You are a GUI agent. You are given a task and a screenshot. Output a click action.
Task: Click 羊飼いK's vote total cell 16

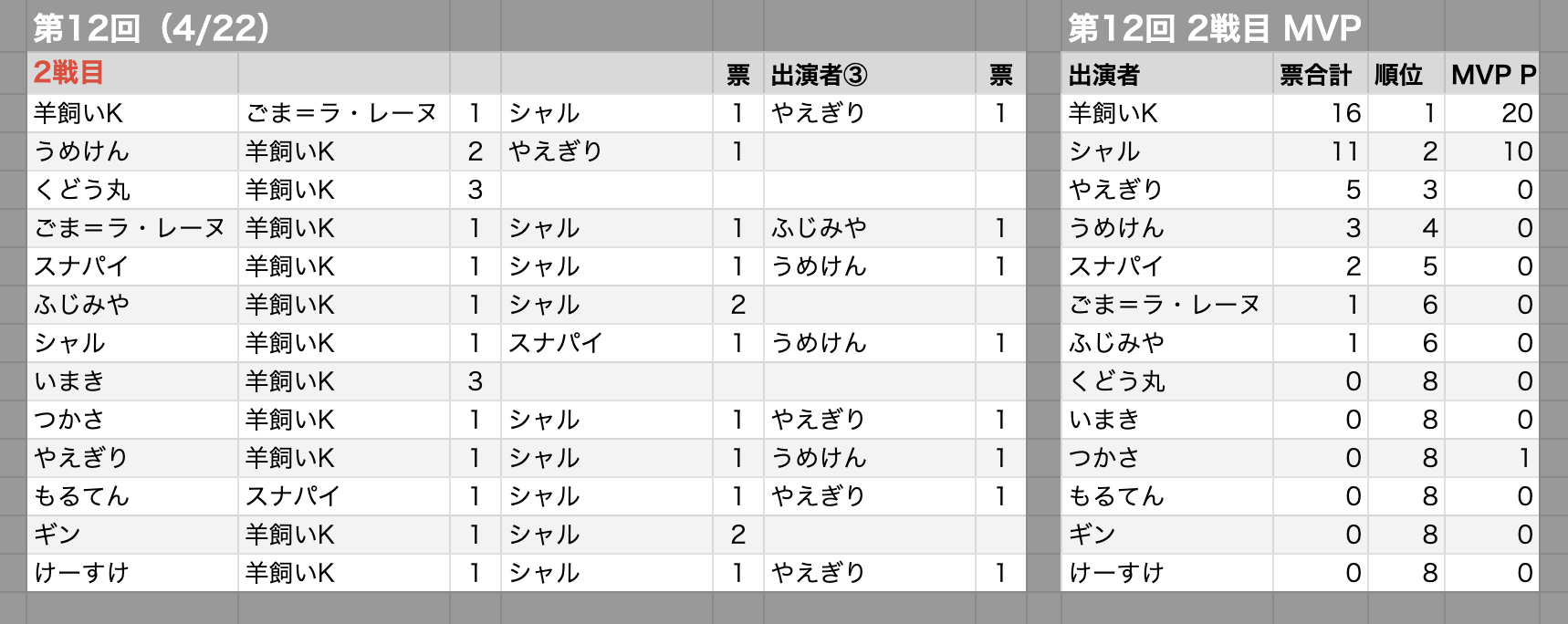pos(1320,113)
